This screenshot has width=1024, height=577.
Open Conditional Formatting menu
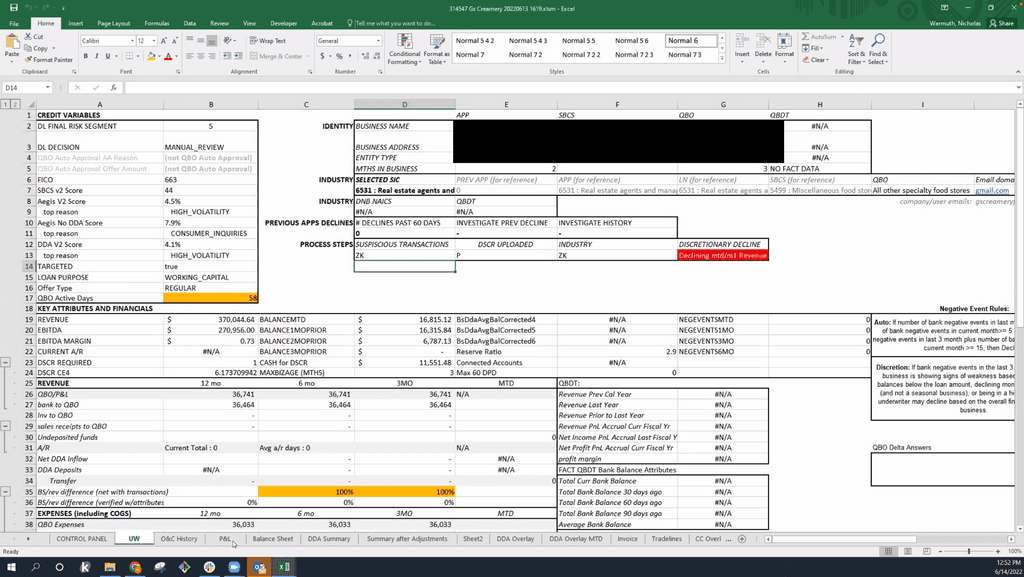coord(404,50)
